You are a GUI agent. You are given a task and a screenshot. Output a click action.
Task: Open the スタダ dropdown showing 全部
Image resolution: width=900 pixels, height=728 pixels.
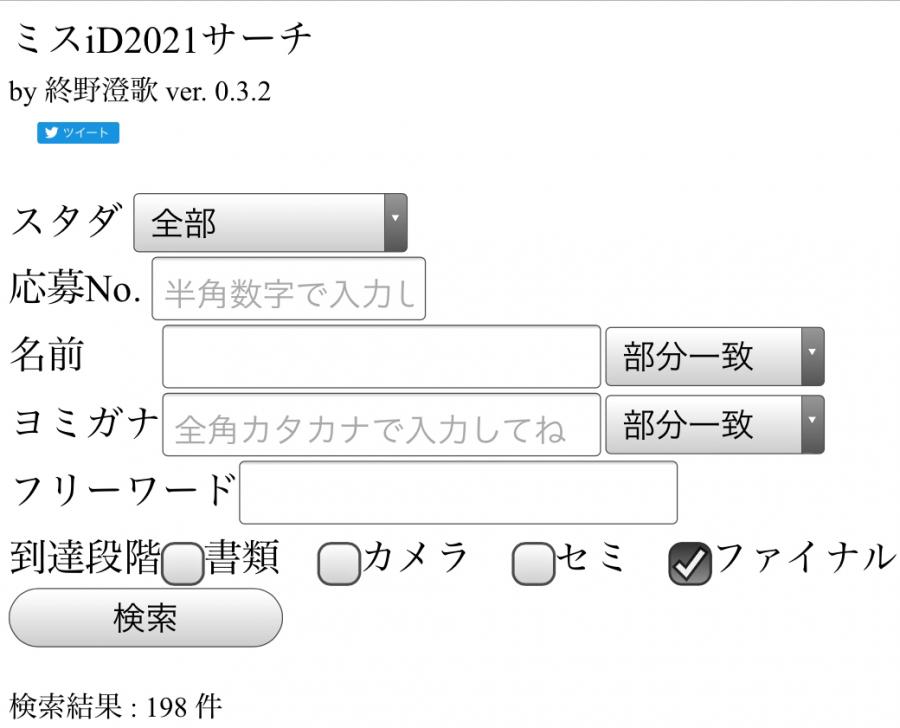coord(270,222)
